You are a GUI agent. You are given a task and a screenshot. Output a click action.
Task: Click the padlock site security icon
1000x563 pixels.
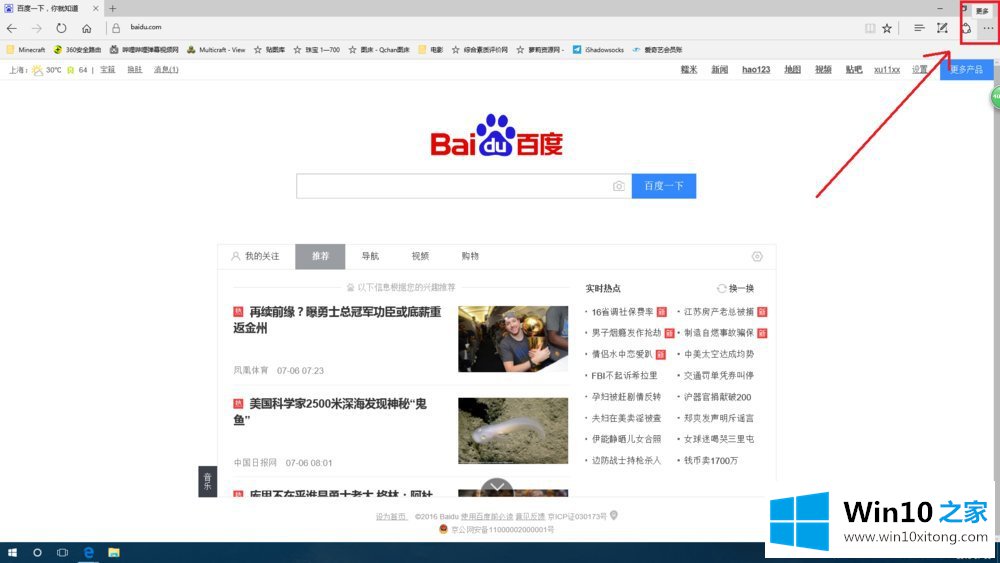pyautogui.click(x=116, y=28)
